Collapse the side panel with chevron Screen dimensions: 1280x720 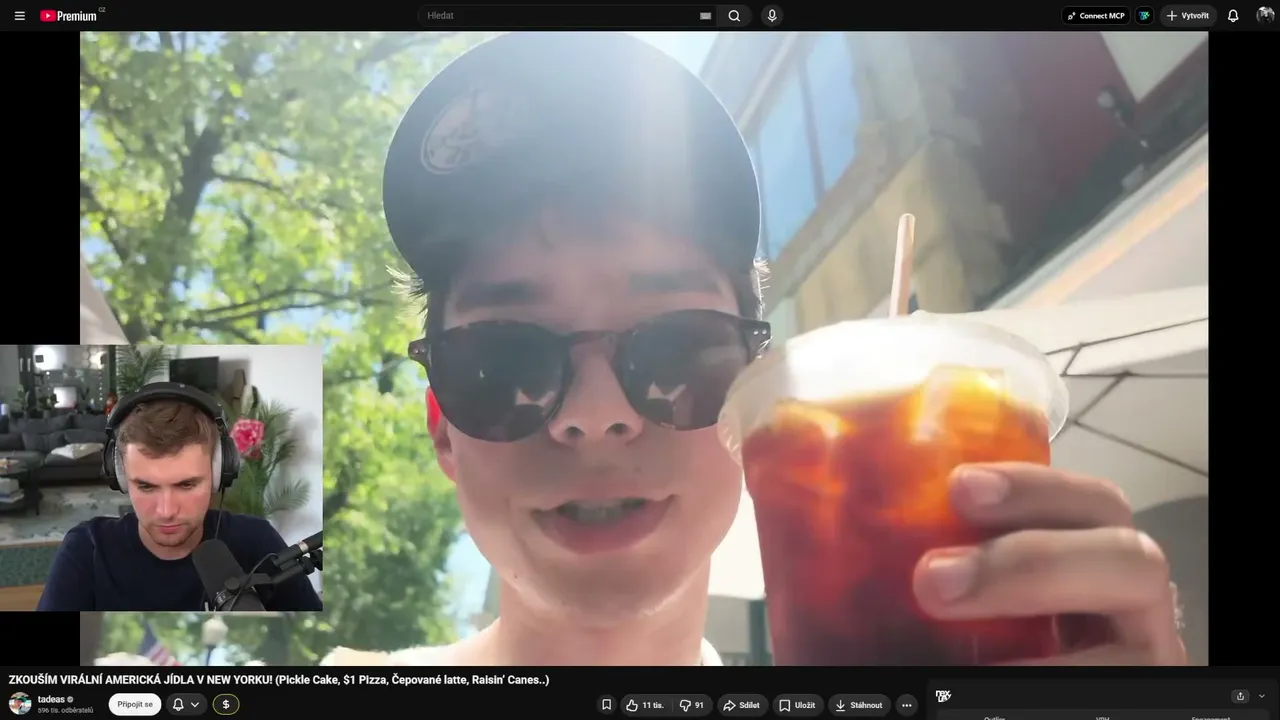click(x=1262, y=696)
